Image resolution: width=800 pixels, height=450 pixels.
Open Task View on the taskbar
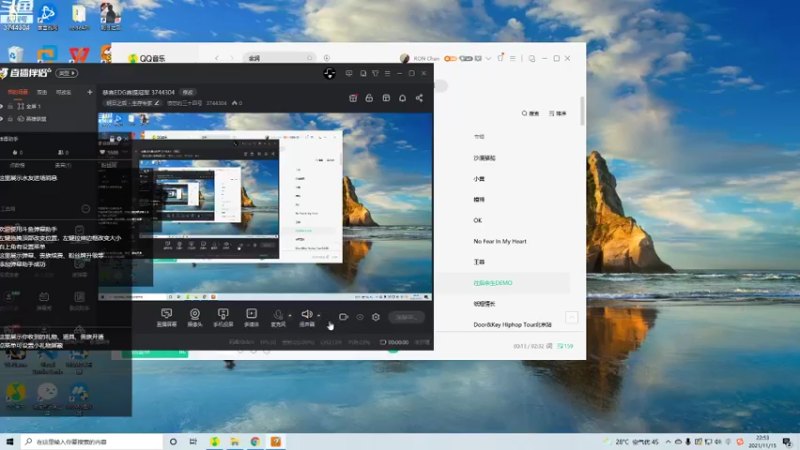[x=193, y=442]
